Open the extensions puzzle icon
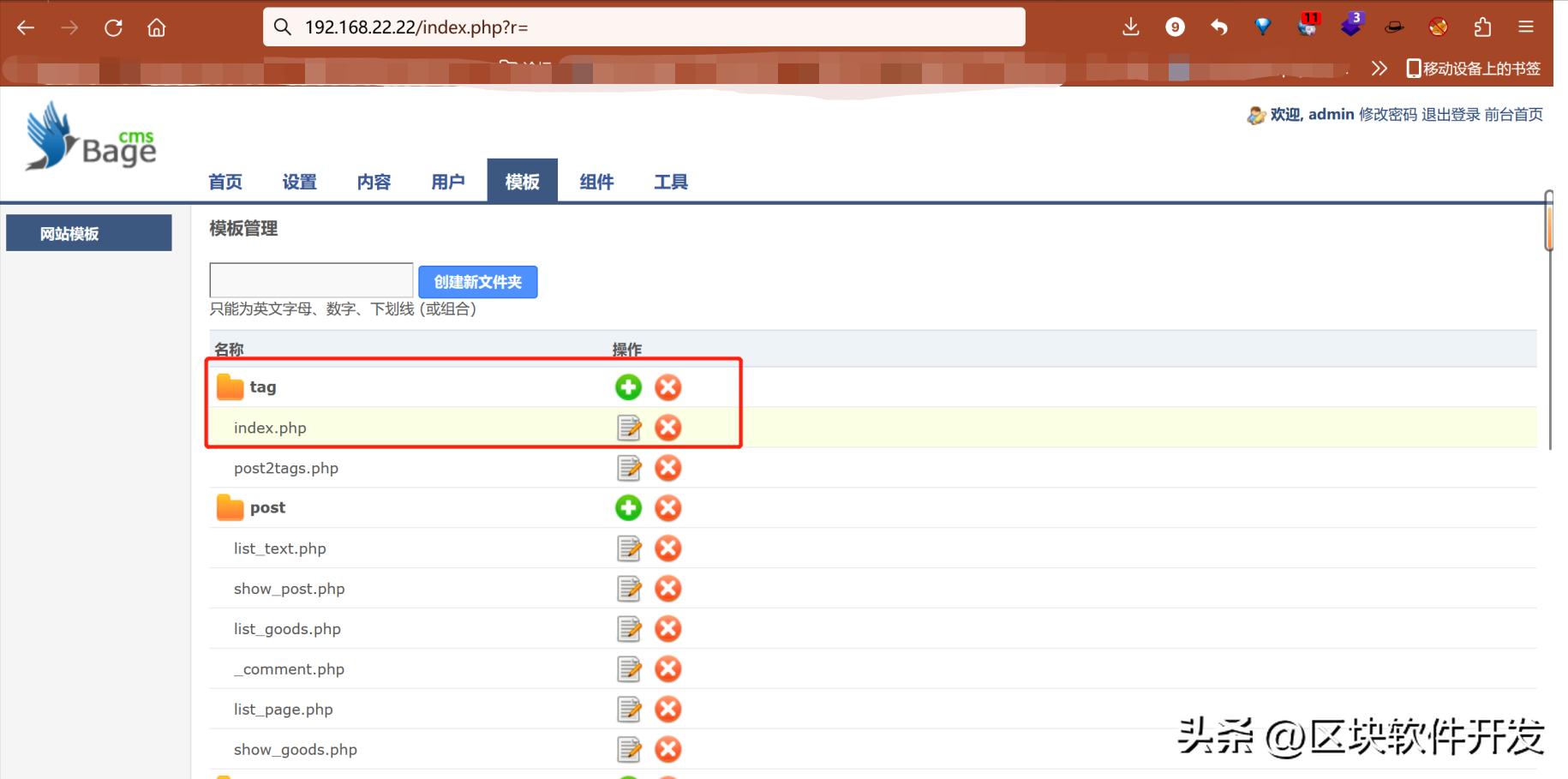The width and height of the screenshot is (1568, 779). 1482,27
